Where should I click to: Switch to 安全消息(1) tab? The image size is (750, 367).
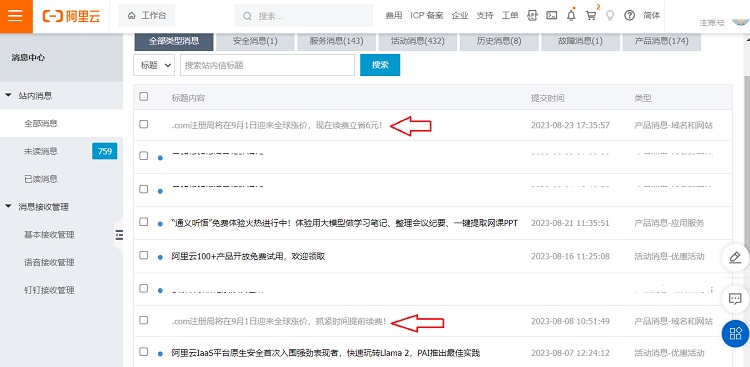(255, 41)
